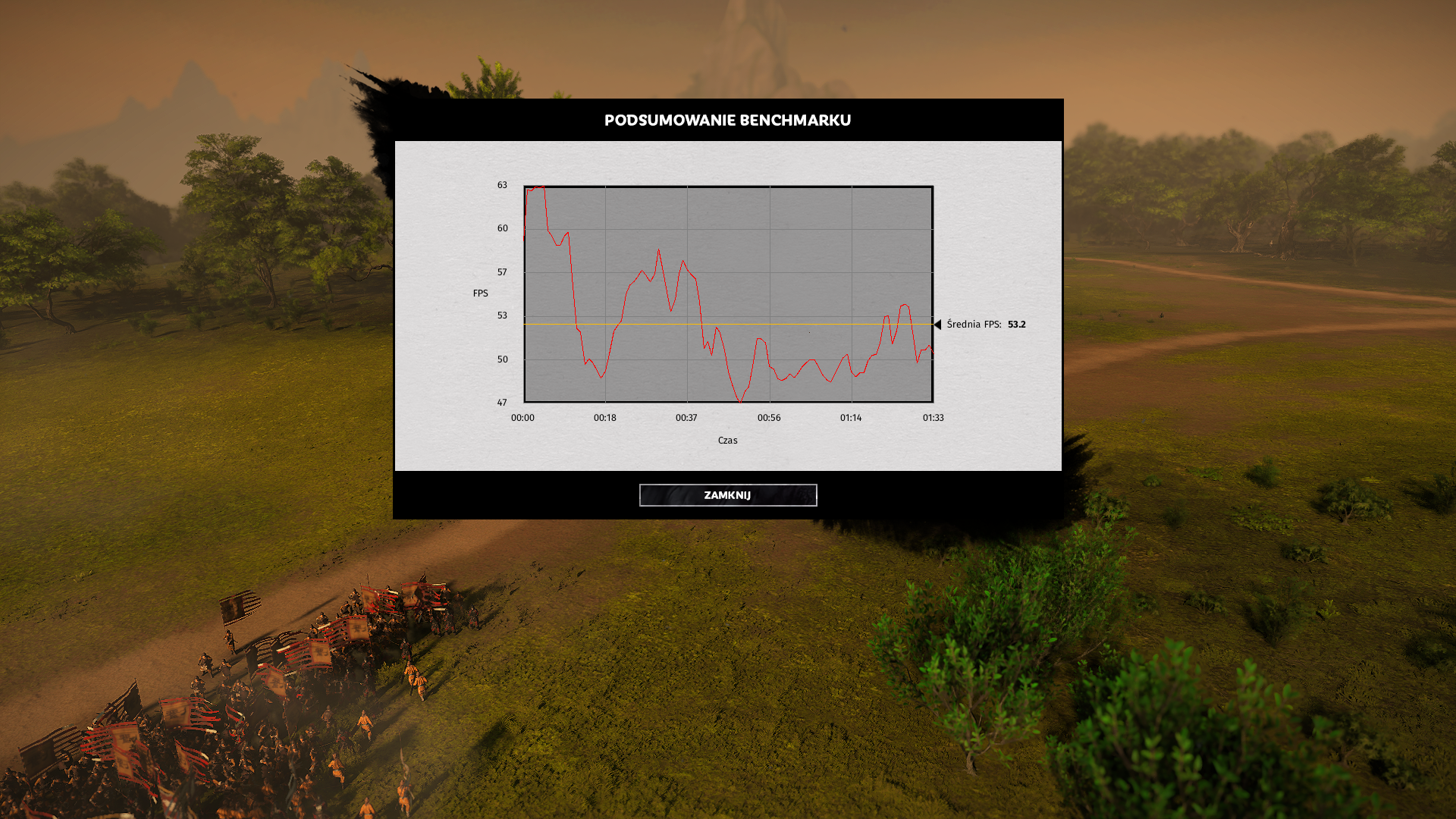
Task: Click the 50 value on FPS axis
Action: (x=502, y=359)
